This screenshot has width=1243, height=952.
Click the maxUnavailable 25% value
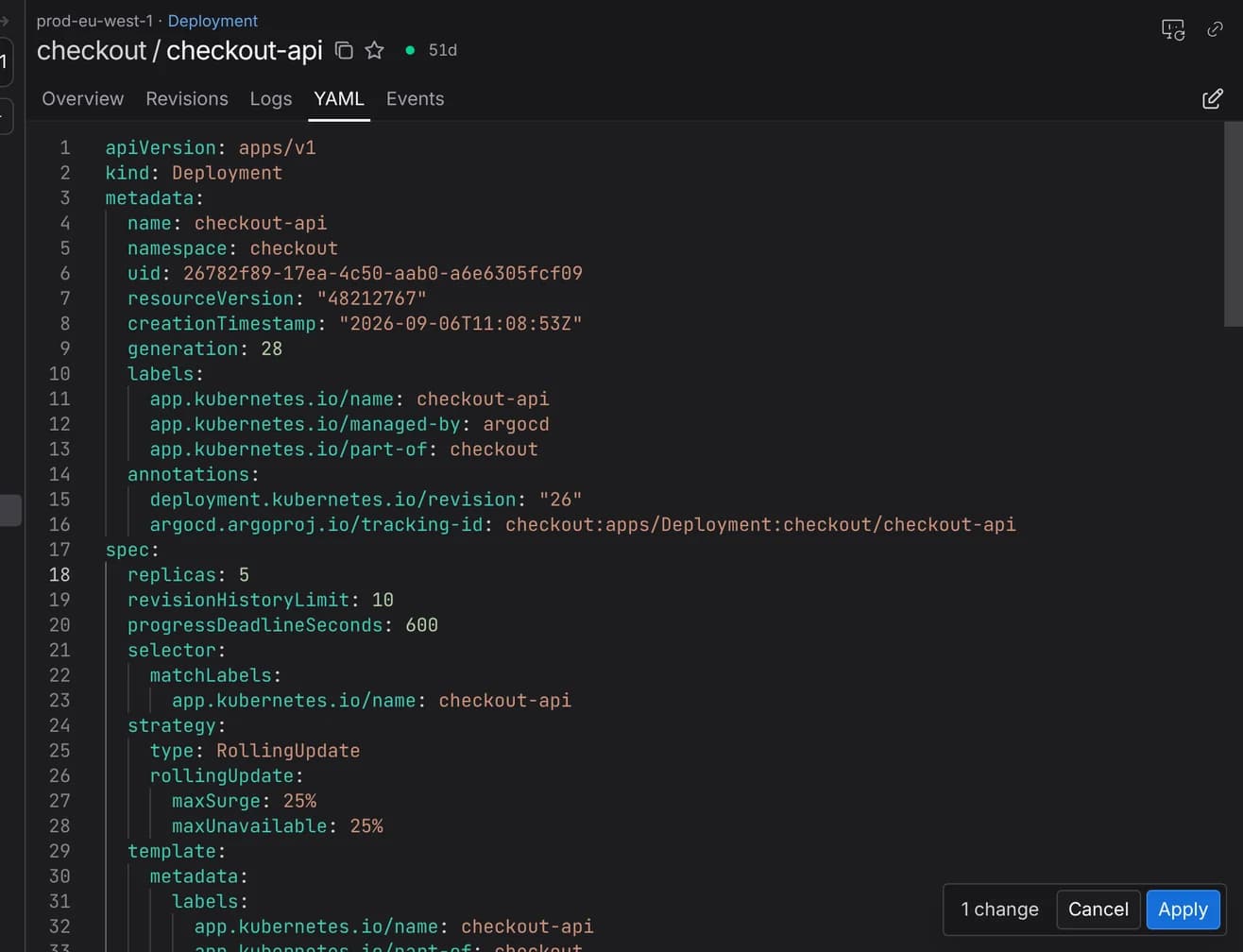pos(366,826)
